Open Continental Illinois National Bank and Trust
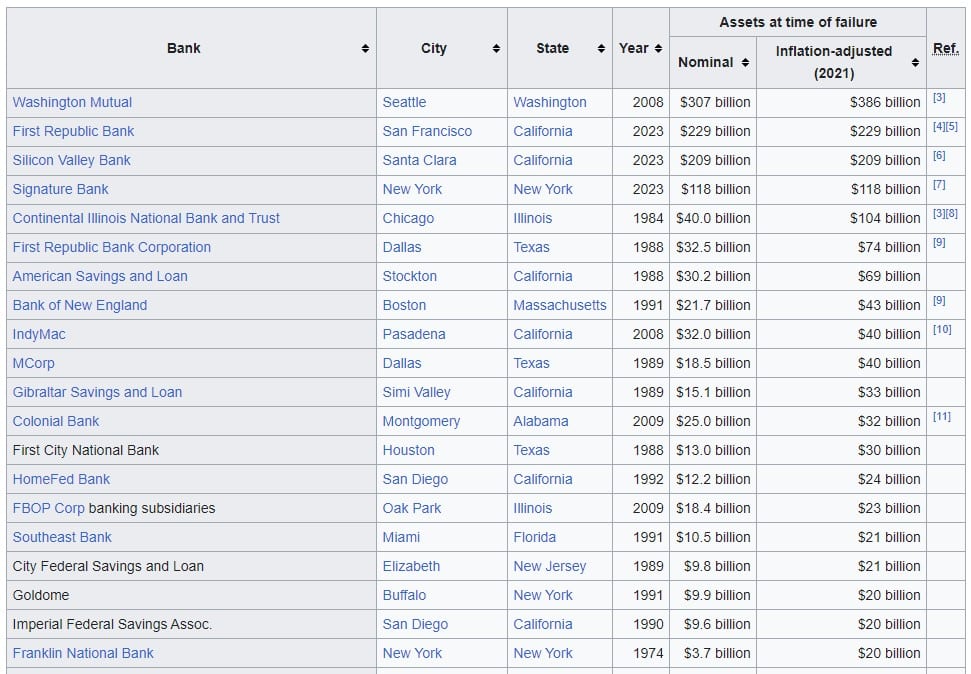The height and width of the screenshot is (674, 971). 146,218
